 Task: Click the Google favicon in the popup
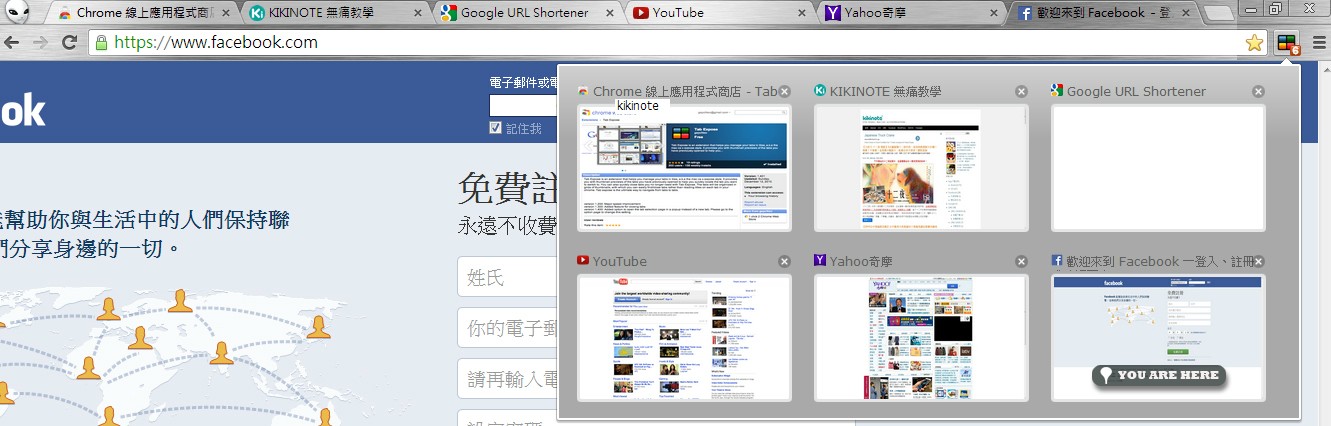(1057, 90)
